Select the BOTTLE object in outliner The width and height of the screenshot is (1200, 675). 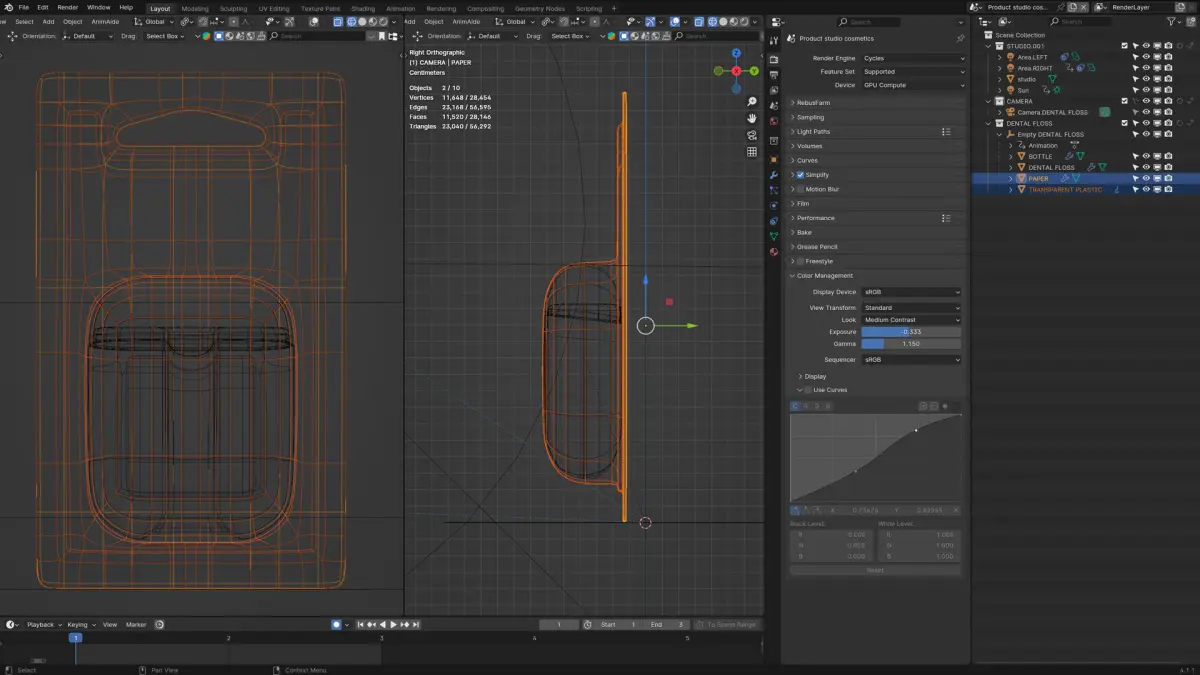tap(1040, 156)
